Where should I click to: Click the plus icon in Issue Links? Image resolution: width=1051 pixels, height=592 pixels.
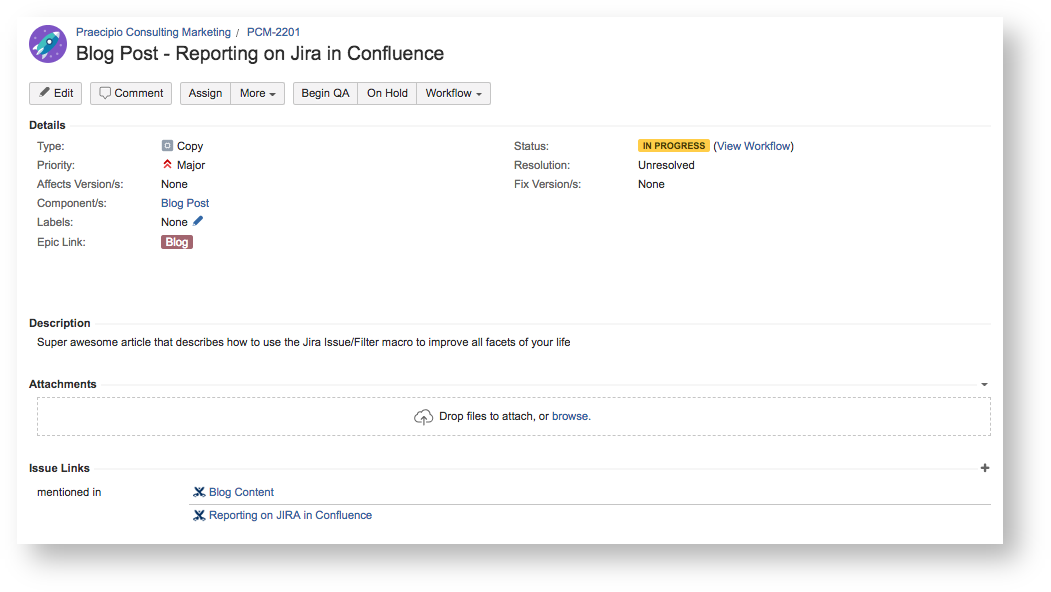click(985, 468)
